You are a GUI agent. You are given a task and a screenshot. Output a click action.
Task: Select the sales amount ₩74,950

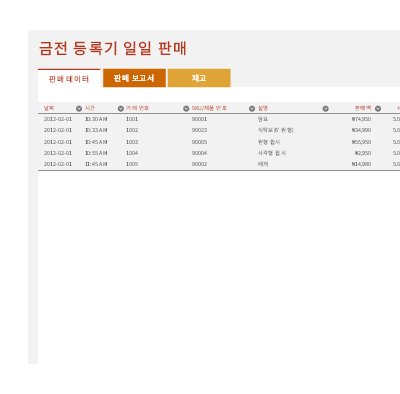(361, 119)
